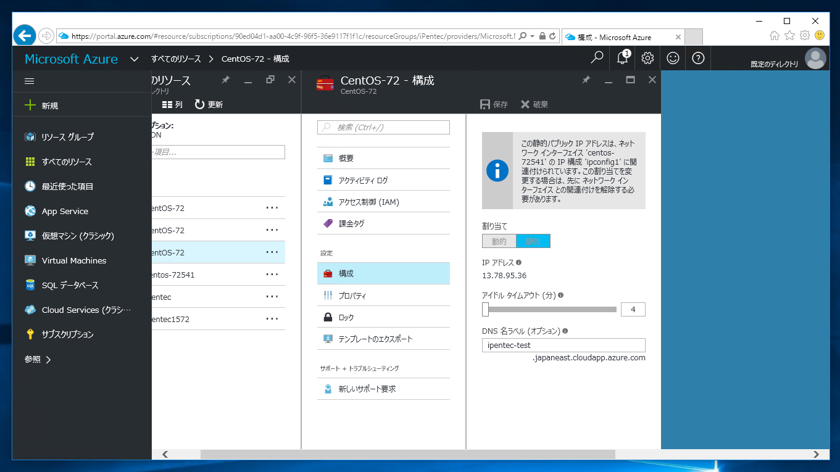The height and width of the screenshot is (472, 840).
Task: Open ellipsis menu for highlighted entOS-72 row
Action: [272, 252]
